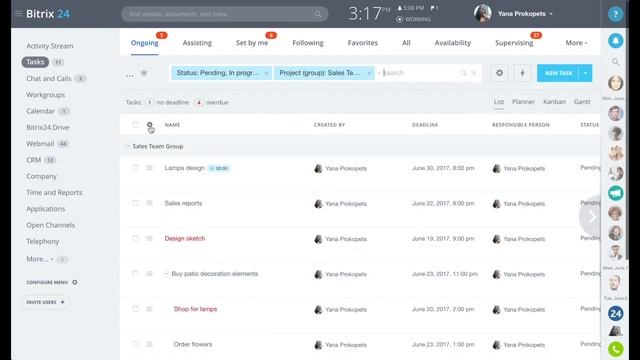Viewport: 640px width, 360px height.
Task: Open Activity Stream in the left menu
Action: tap(50, 46)
